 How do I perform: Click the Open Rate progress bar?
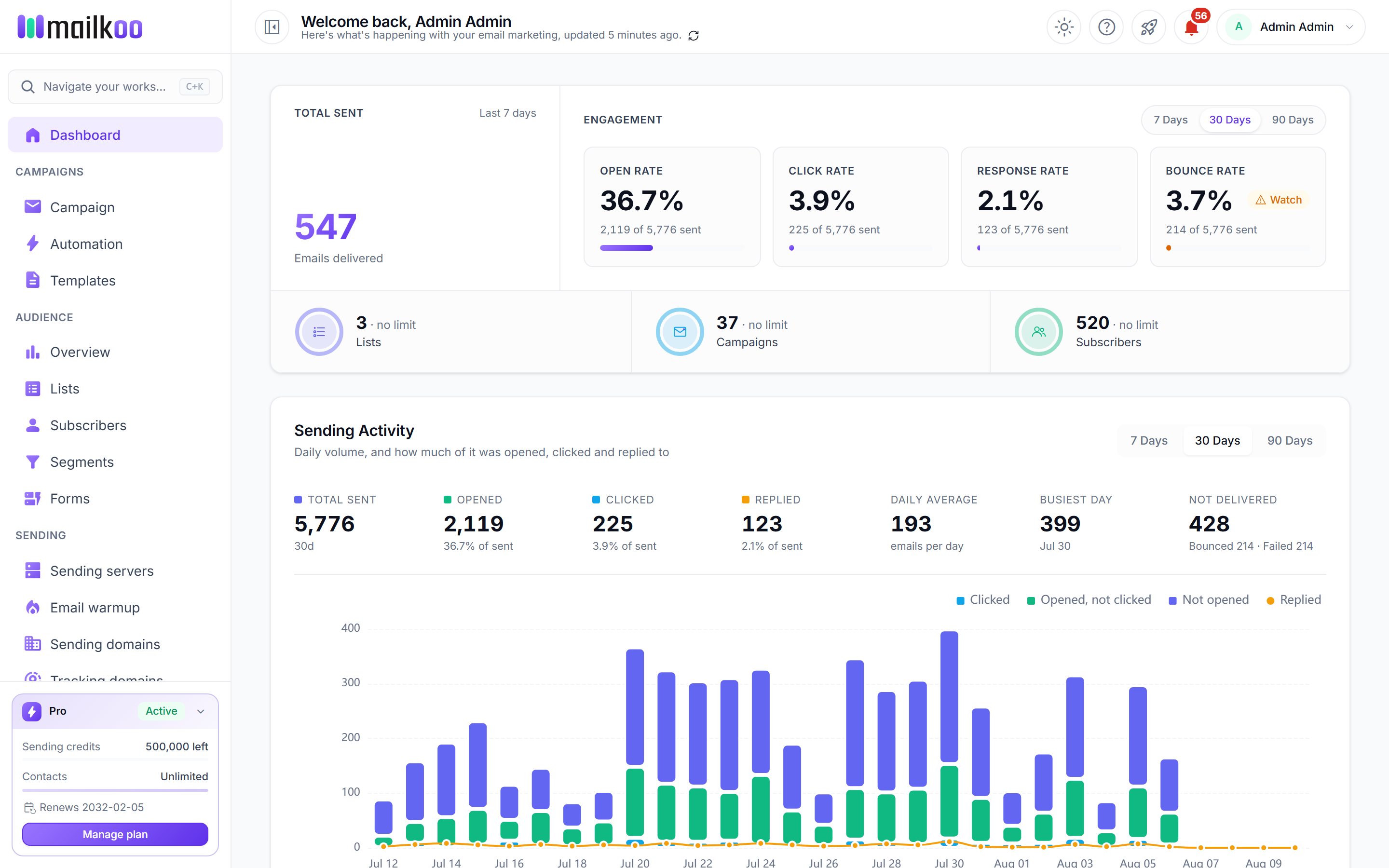point(671,248)
